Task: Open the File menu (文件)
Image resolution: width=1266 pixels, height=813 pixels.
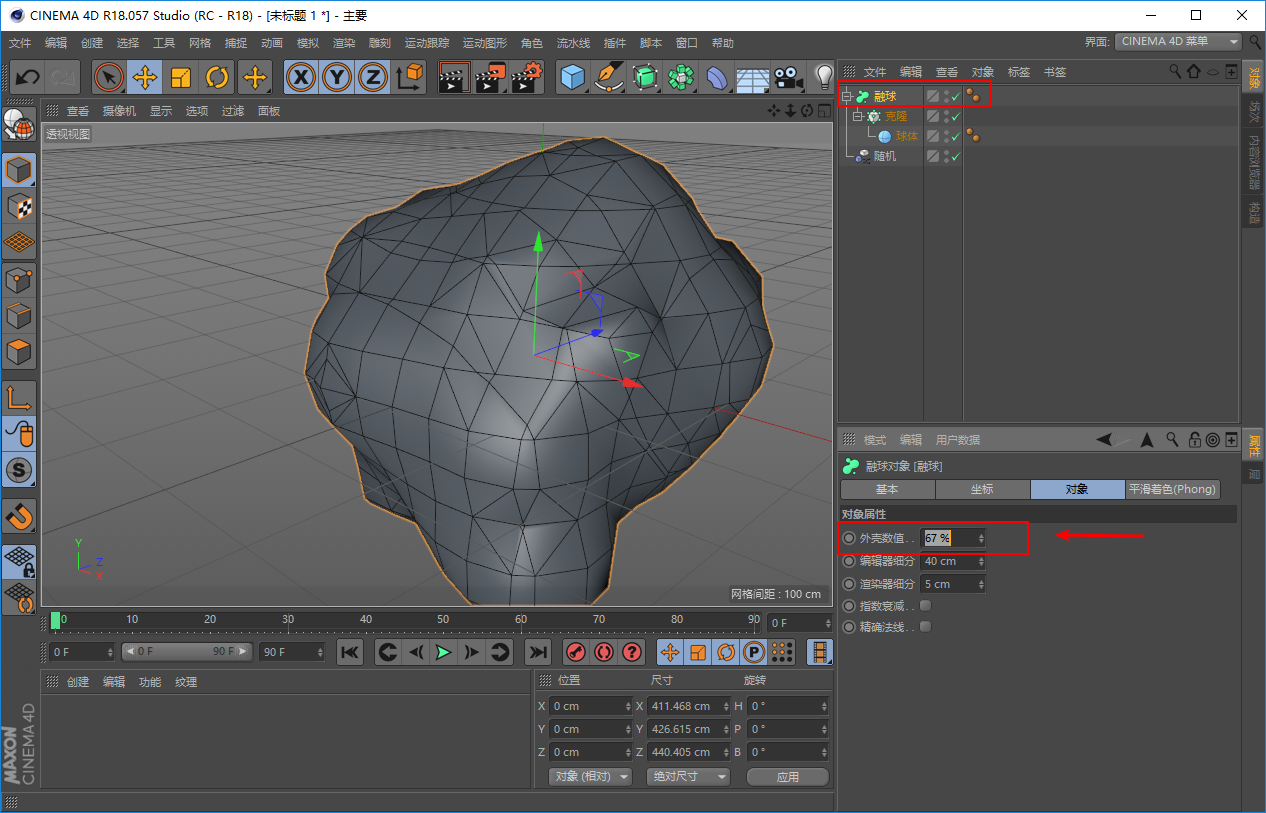Action: (x=20, y=43)
